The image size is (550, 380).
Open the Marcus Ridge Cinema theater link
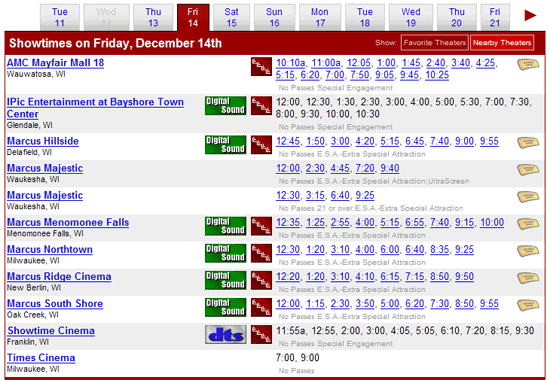[59, 276]
